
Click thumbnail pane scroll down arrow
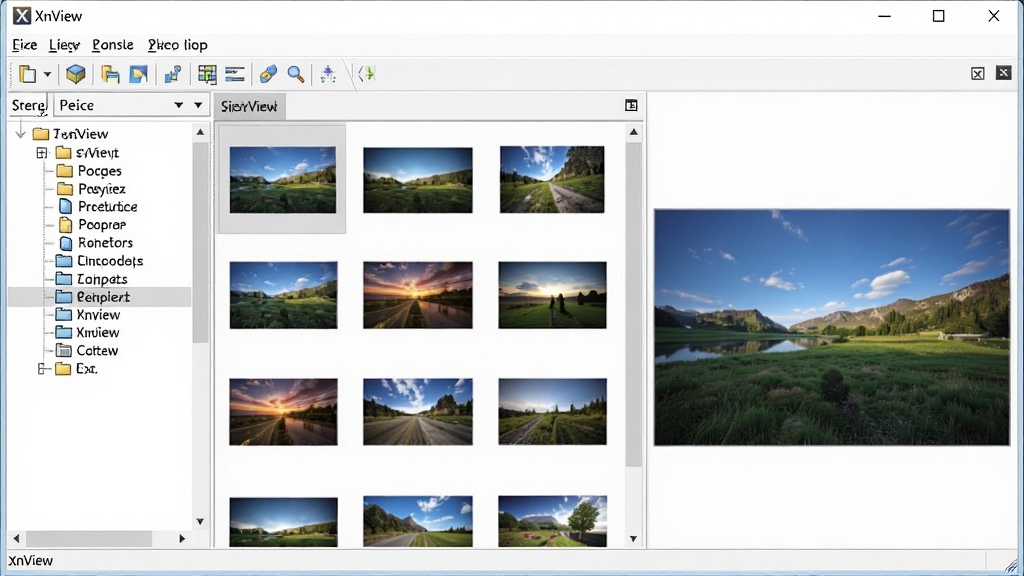point(633,539)
